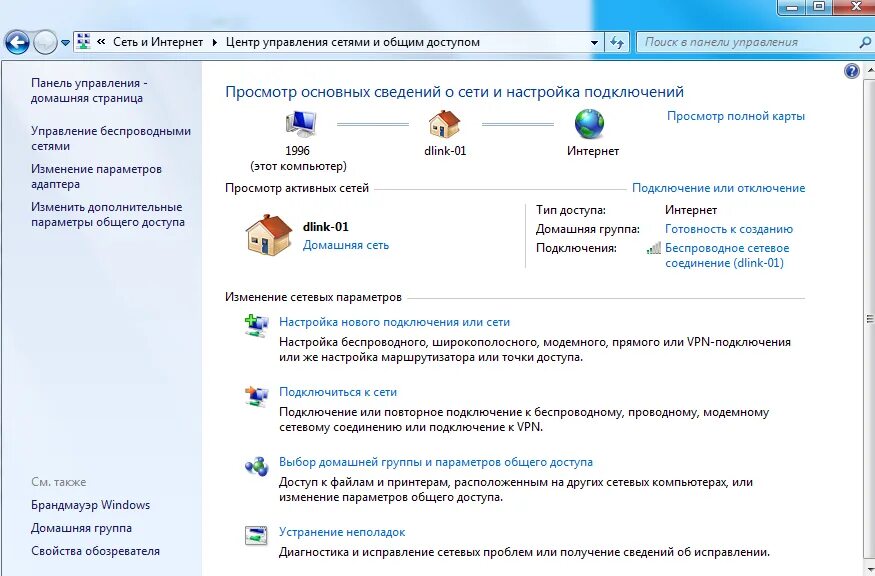Open 'Просмотр полной карты' link

[736, 116]
